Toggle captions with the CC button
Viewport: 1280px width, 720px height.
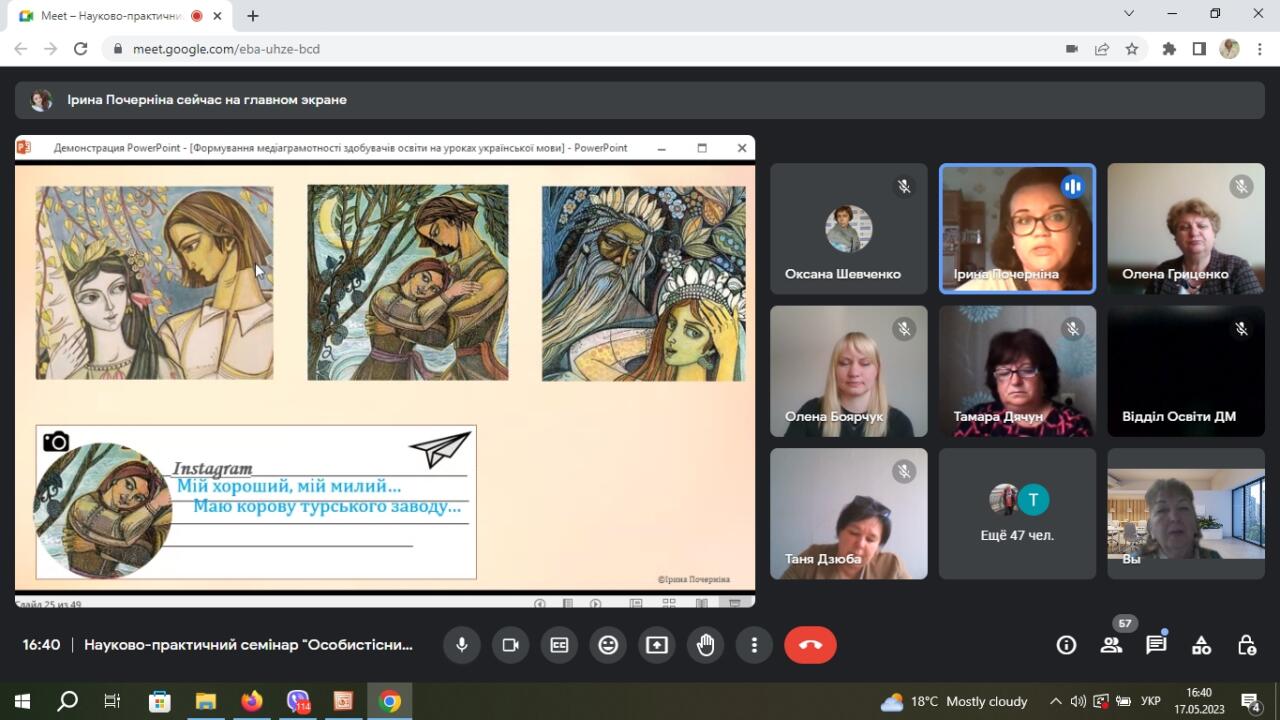(559, 645)
